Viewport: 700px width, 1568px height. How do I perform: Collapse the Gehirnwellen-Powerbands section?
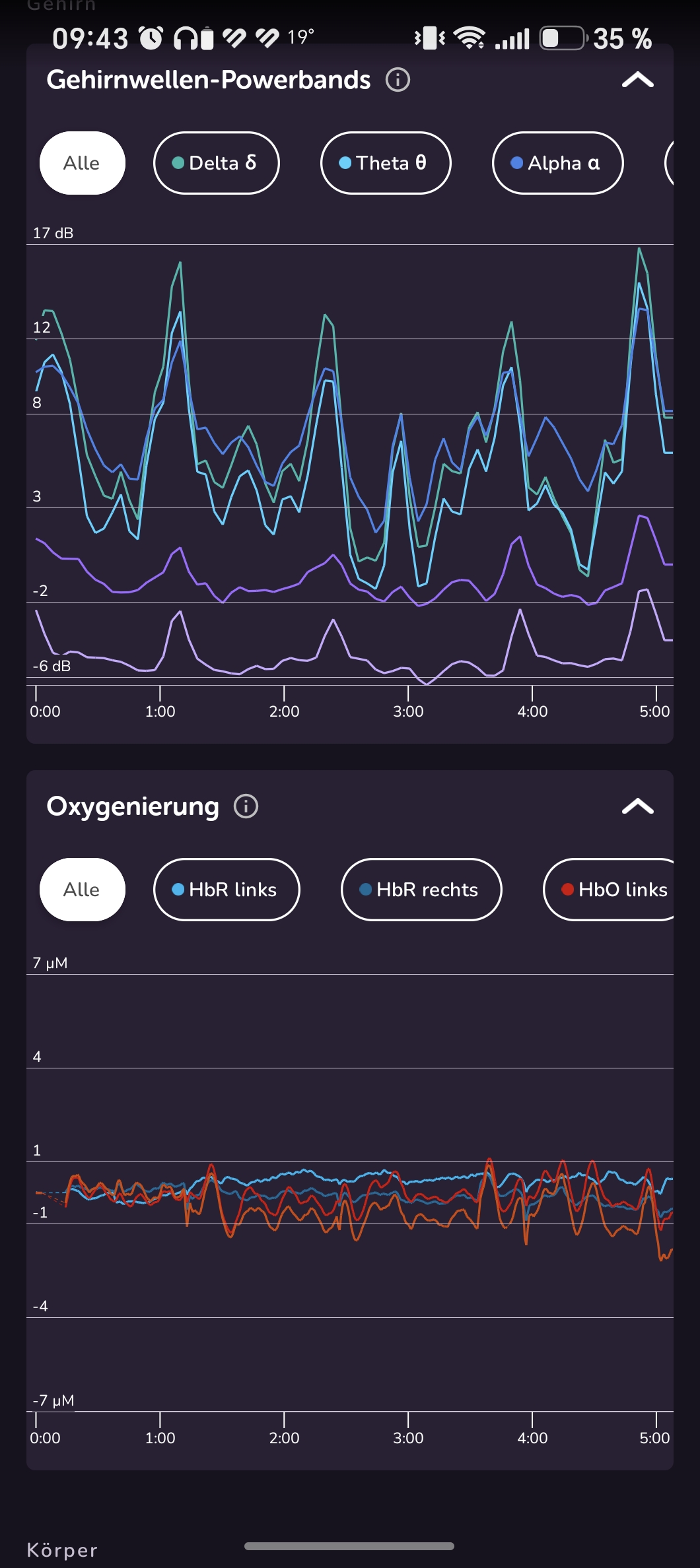[637, 80]
